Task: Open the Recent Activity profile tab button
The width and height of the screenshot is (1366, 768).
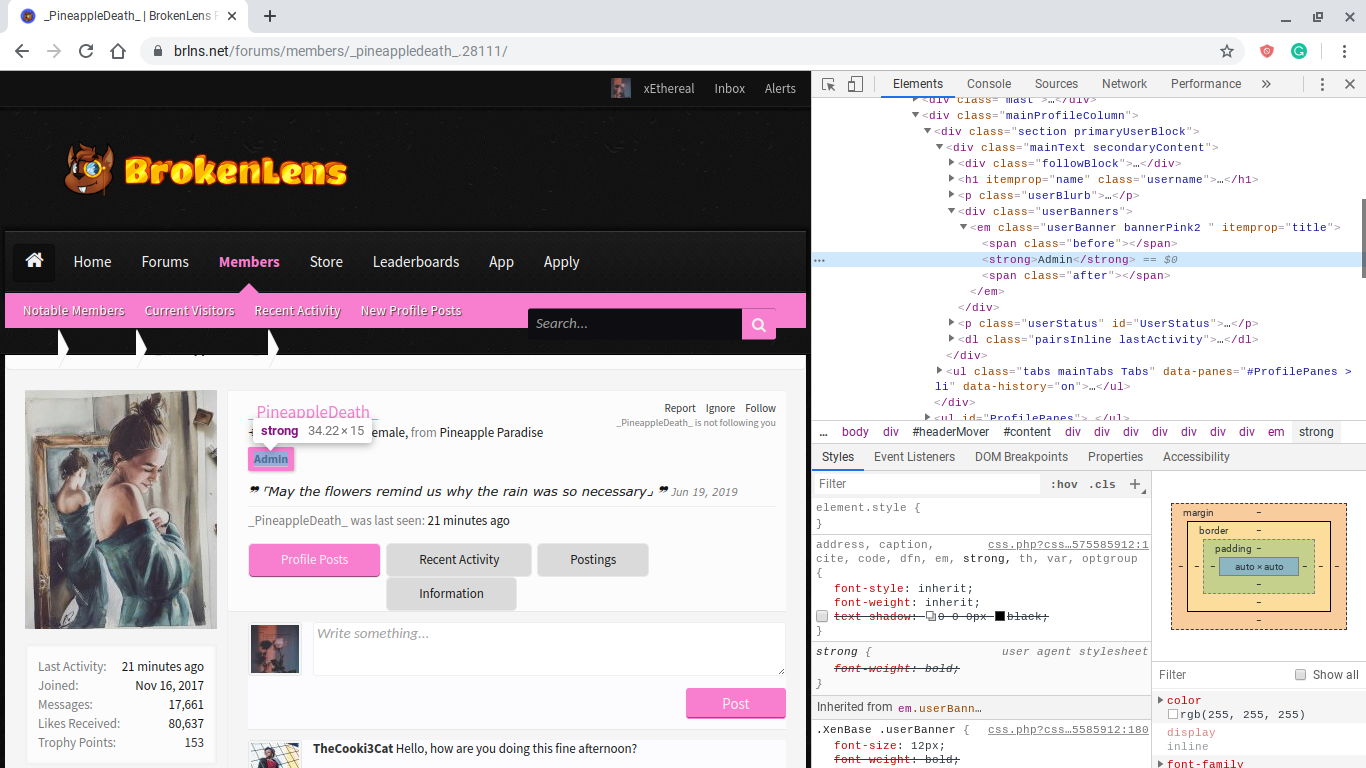Action: [x=460, y=560]
